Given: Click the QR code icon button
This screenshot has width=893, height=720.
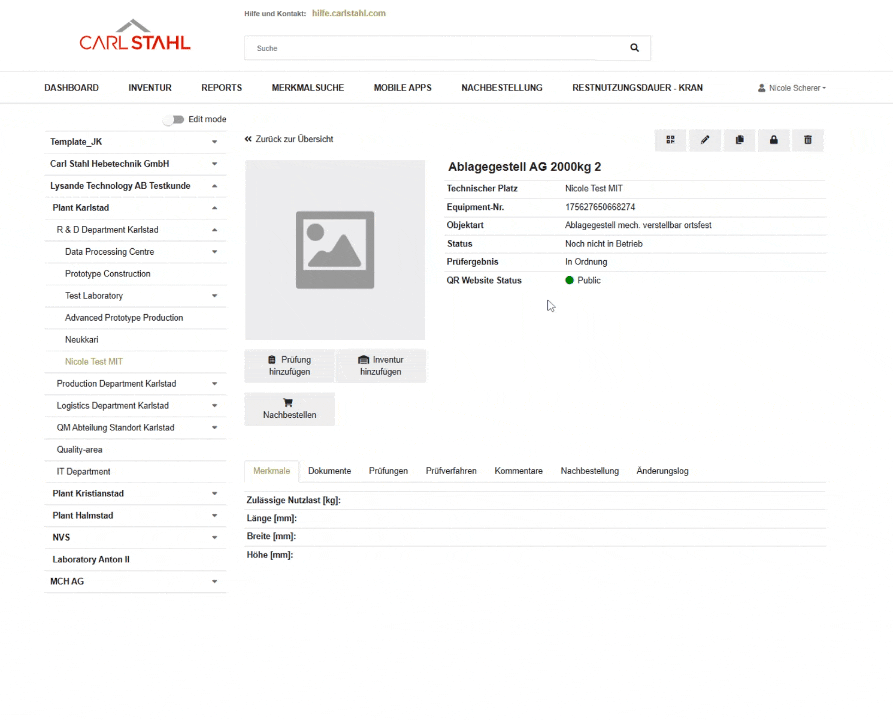Looking at the screenshot, I should pos(671,140).
